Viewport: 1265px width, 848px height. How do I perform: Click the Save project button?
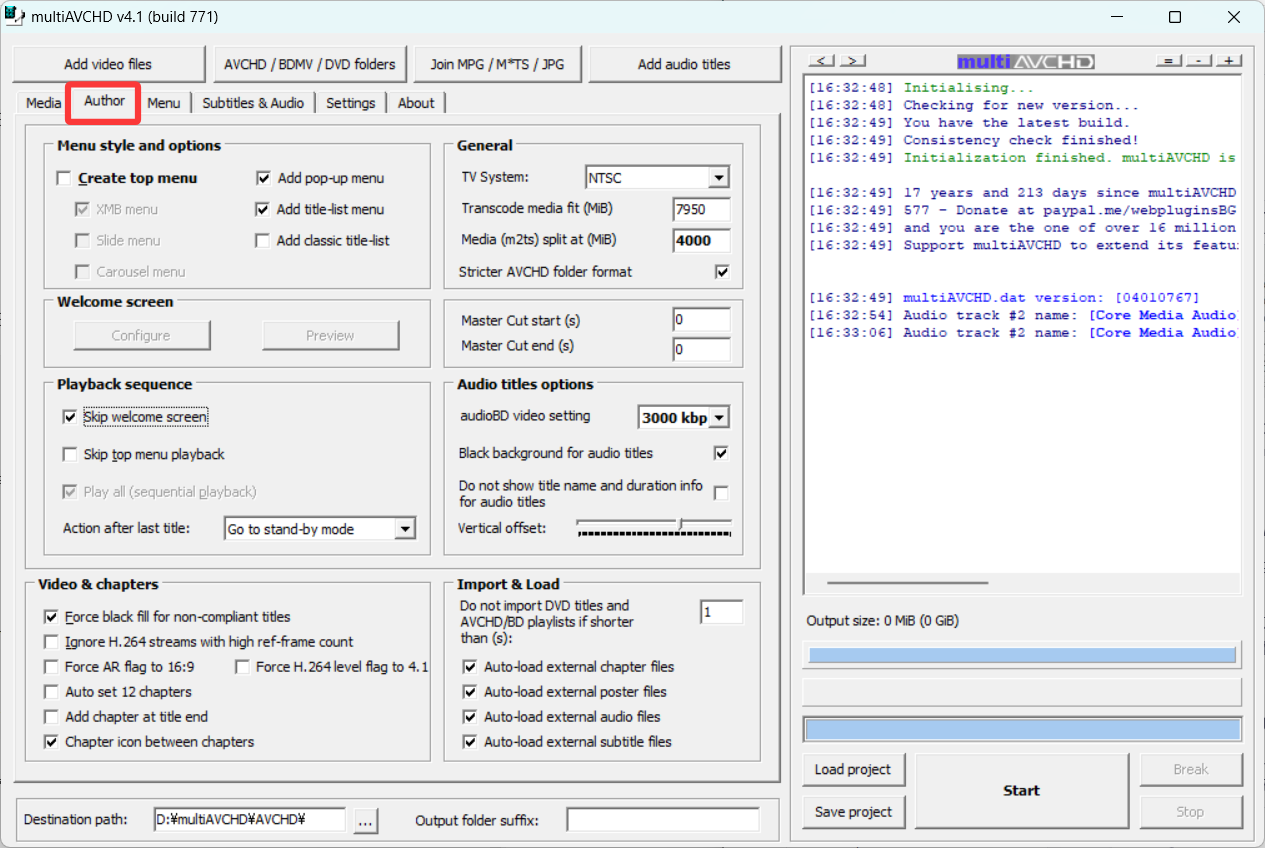pyautogui.click(x=853, y=812)
